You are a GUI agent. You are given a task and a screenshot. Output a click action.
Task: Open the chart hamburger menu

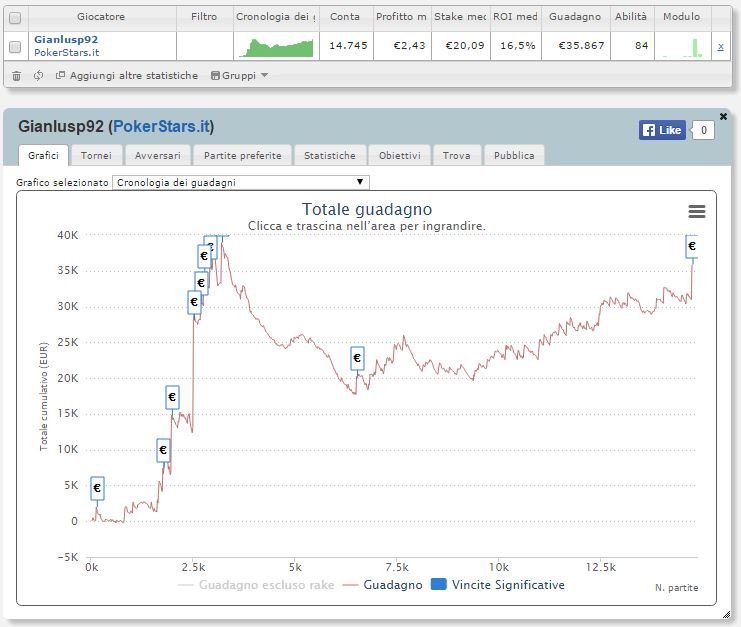(x=697, y=211)
